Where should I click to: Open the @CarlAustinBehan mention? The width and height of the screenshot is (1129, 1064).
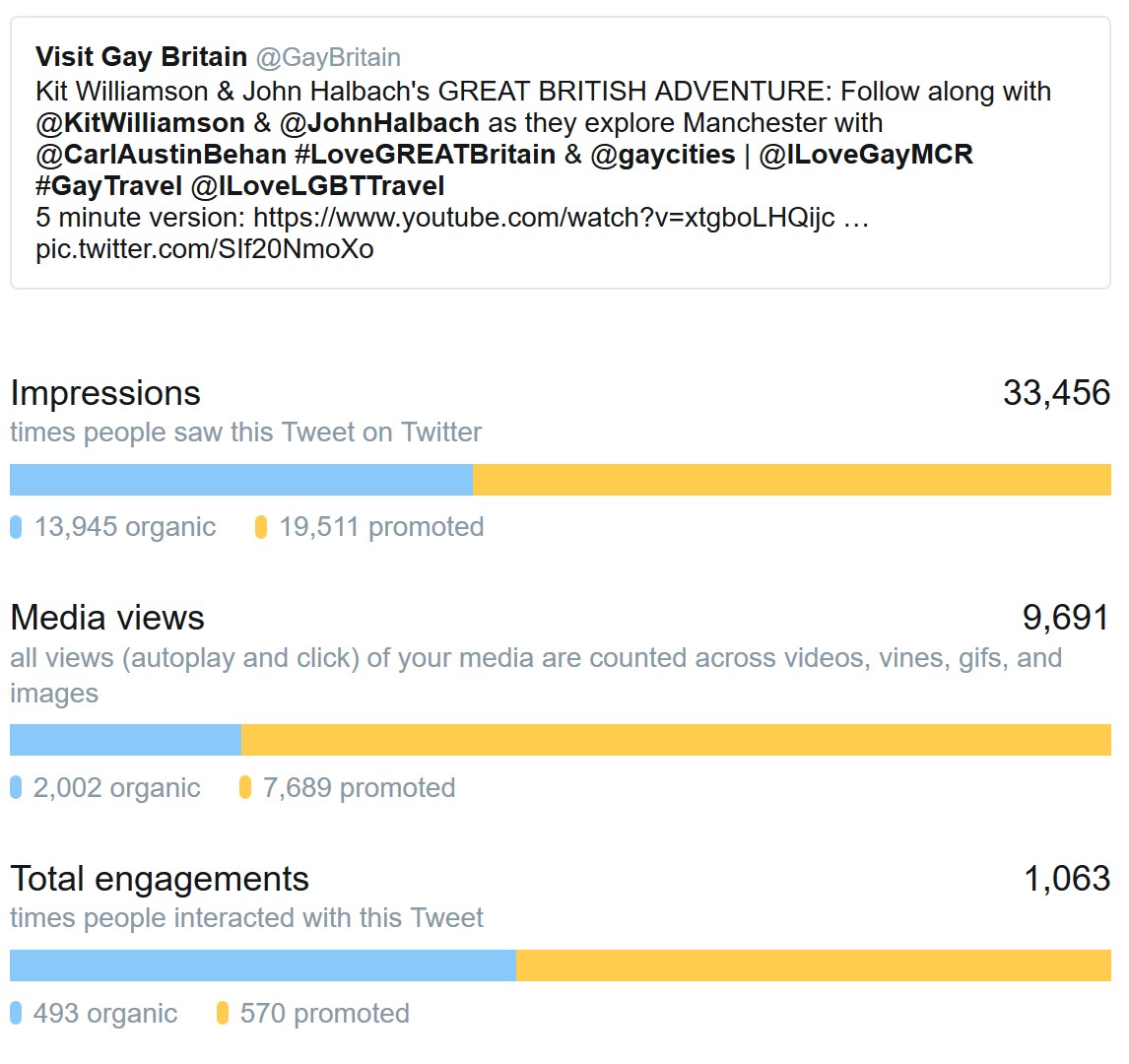162,155
